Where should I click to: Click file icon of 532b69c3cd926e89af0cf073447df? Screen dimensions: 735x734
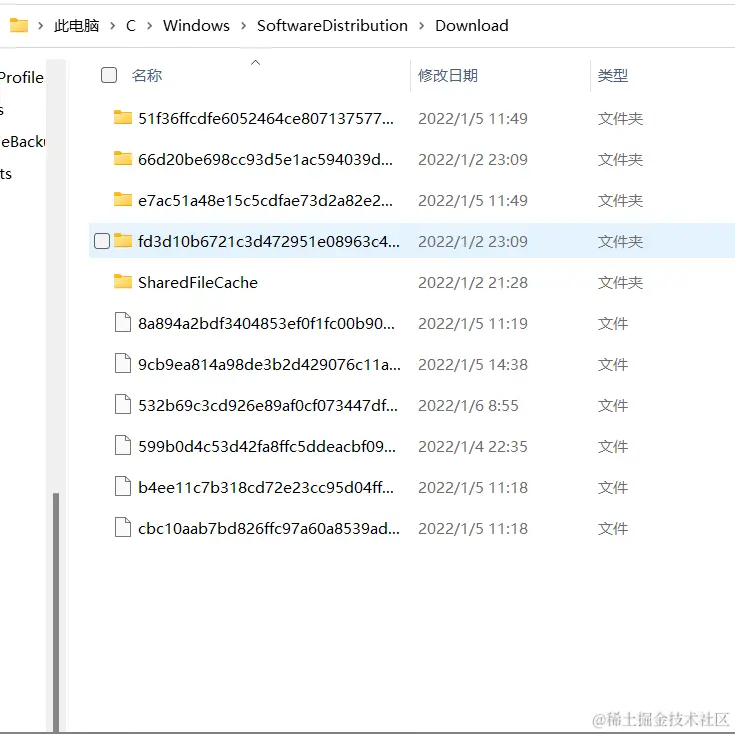pos(123,404)
